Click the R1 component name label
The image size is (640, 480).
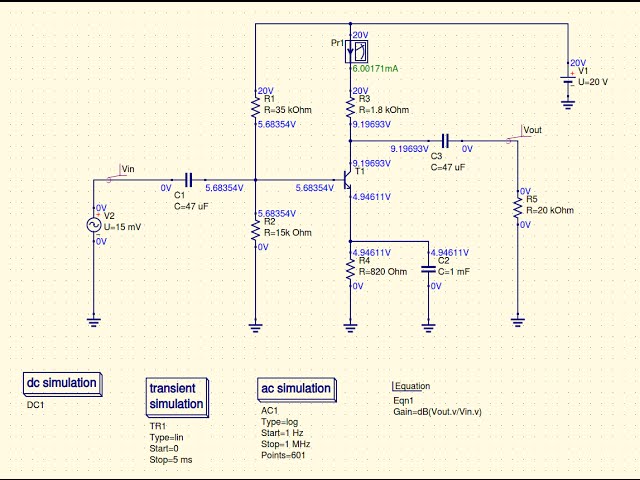click(x=269, y=99)
